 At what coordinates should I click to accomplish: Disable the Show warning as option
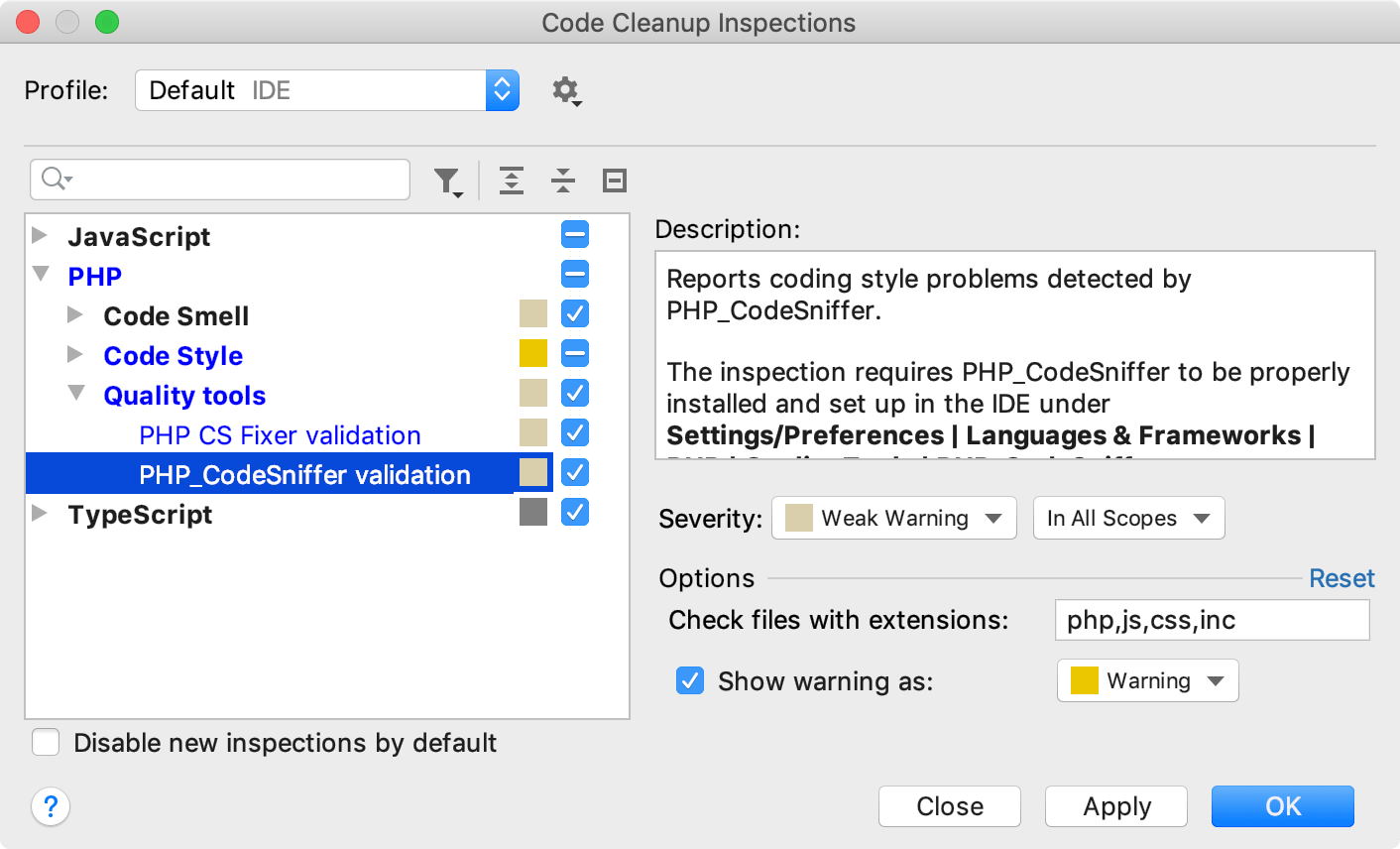click(x=690, y=680)
